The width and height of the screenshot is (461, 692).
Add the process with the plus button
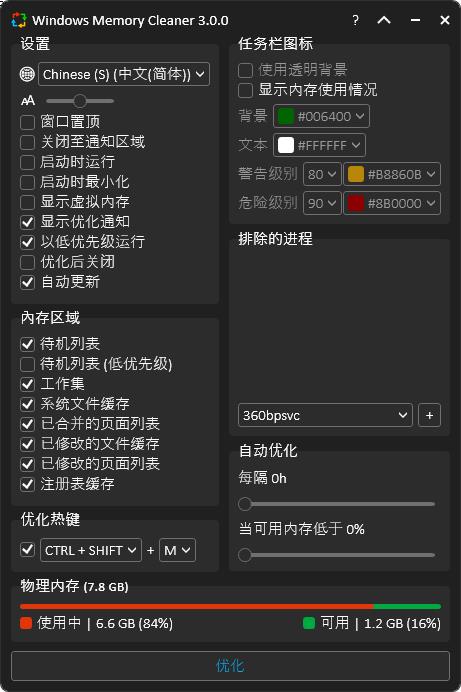click(429, 415)
